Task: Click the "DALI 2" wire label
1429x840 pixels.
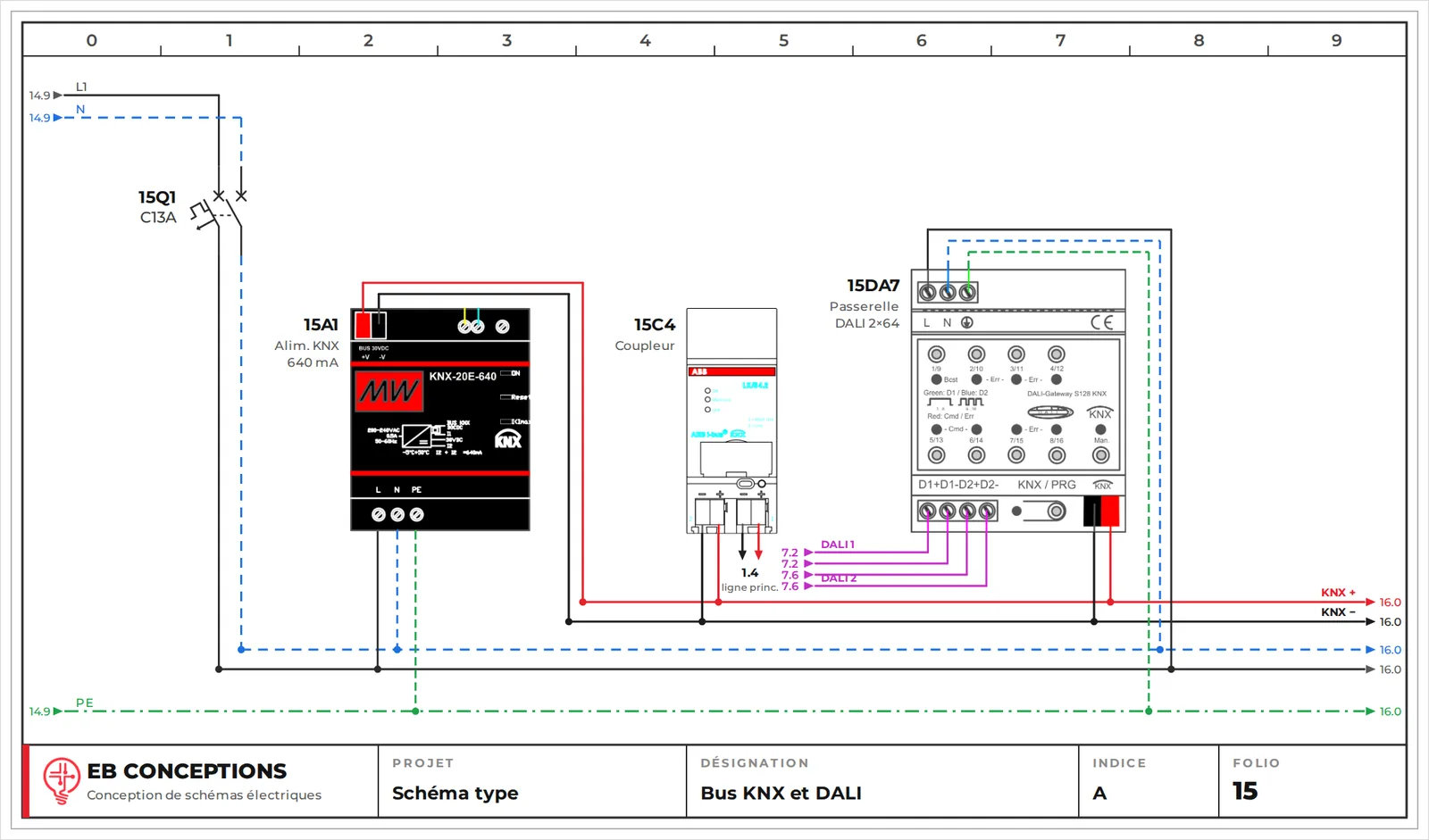Action: pos(839,578)
